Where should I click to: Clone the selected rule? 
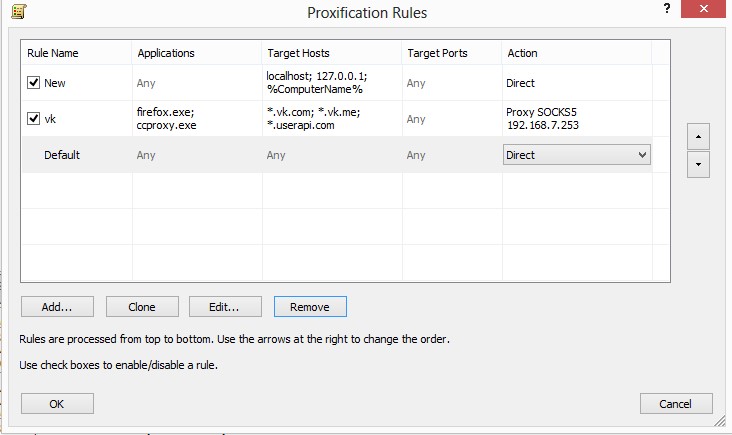pyautogui.click(x=142, y=306)
